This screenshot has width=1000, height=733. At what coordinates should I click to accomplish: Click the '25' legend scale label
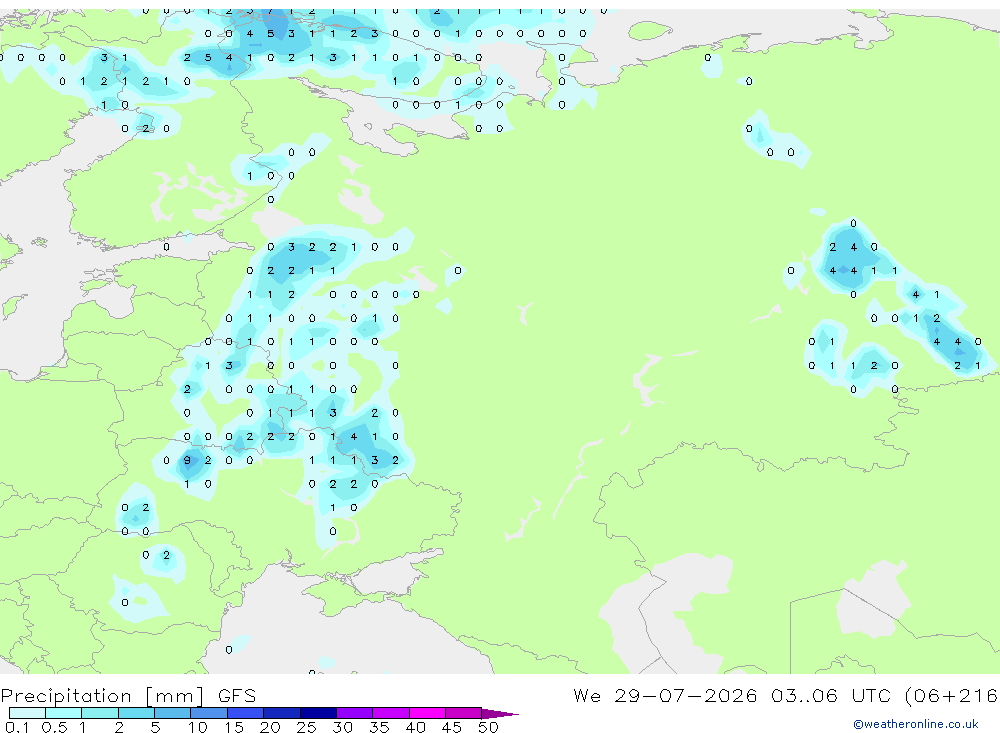click(306, 727)
